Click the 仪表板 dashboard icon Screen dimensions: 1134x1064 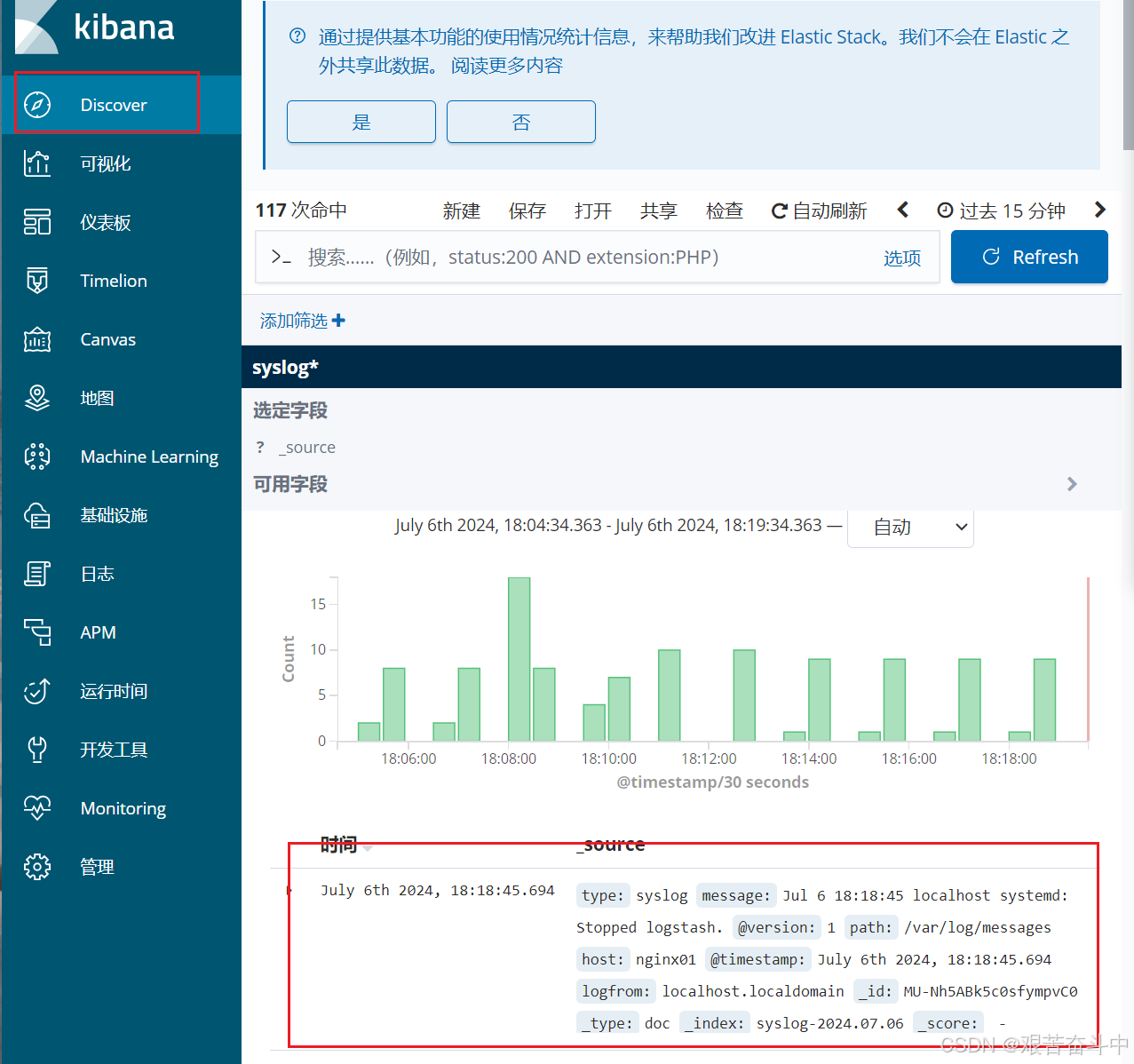pyautogui.click(x=37, y=222)
